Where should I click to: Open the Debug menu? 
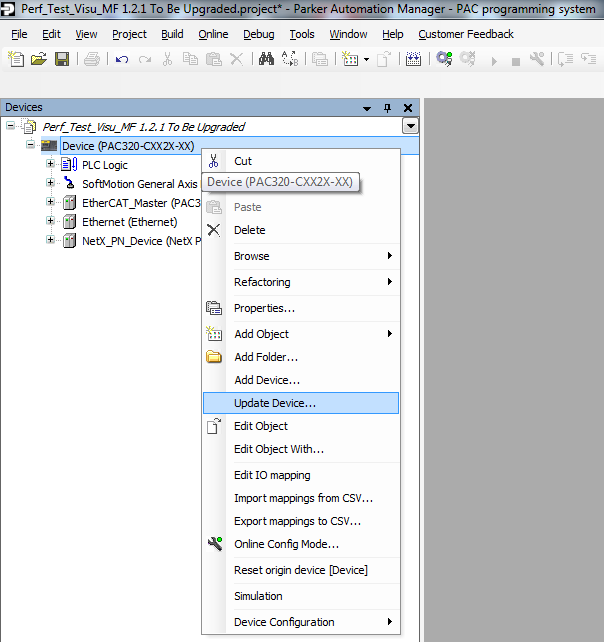click(x=258, y=34)
